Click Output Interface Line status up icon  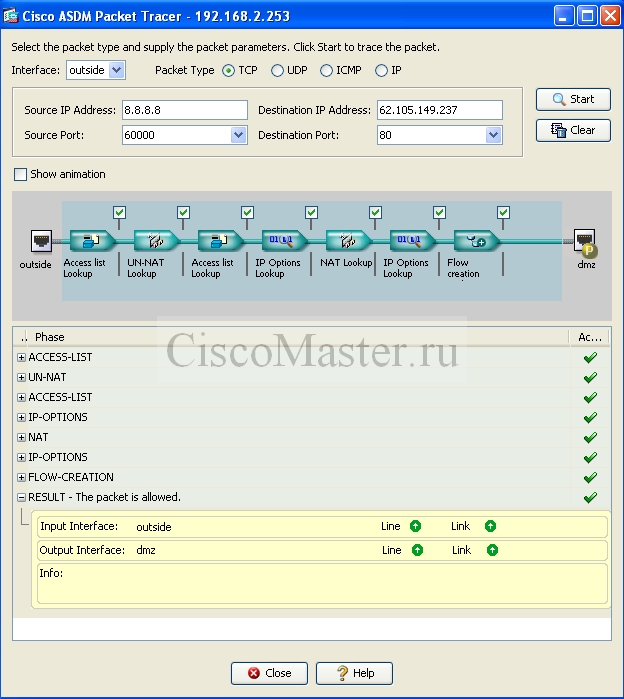tap(417, 550)
